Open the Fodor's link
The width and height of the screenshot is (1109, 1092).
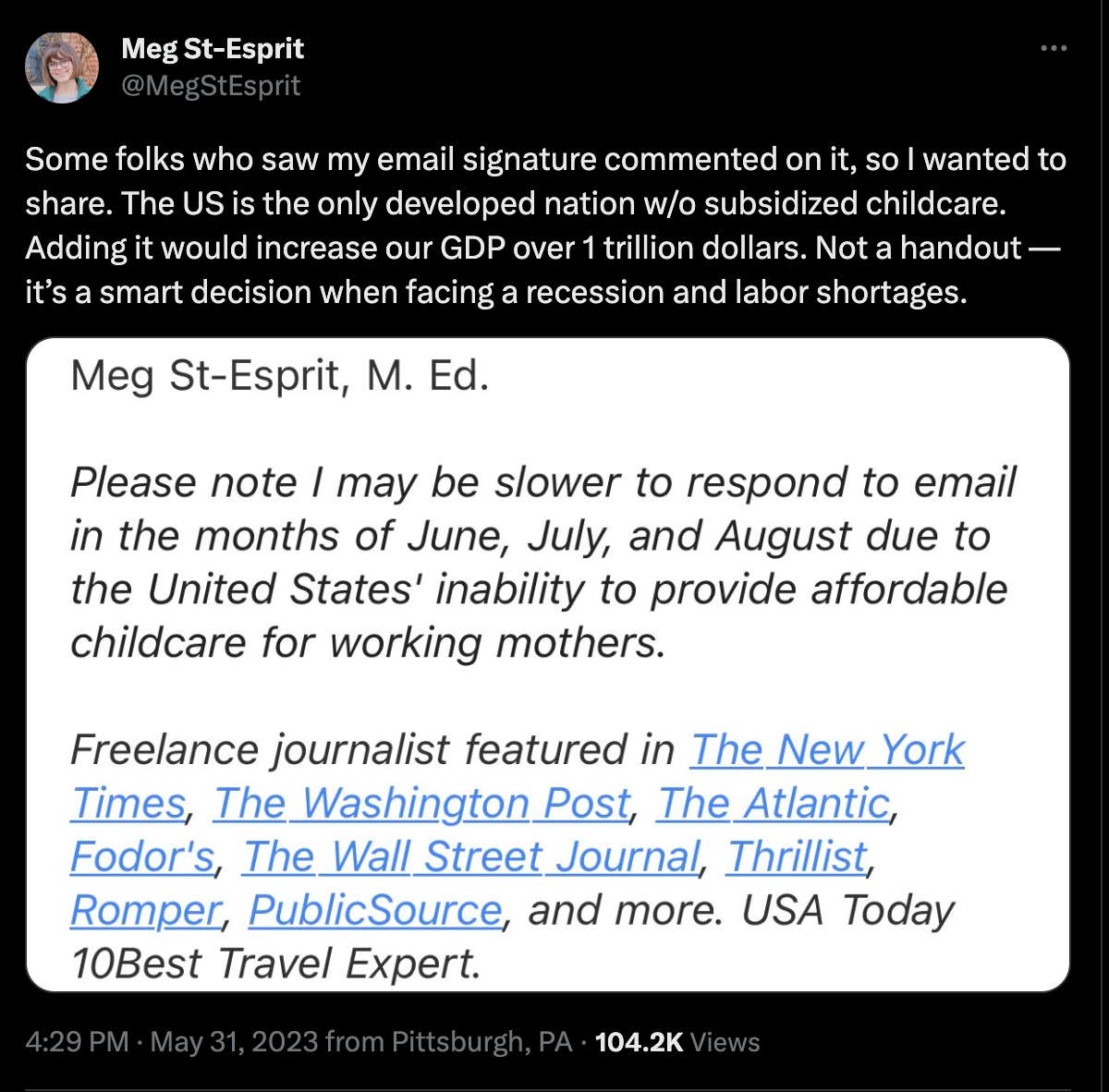(x=139, y=857)
